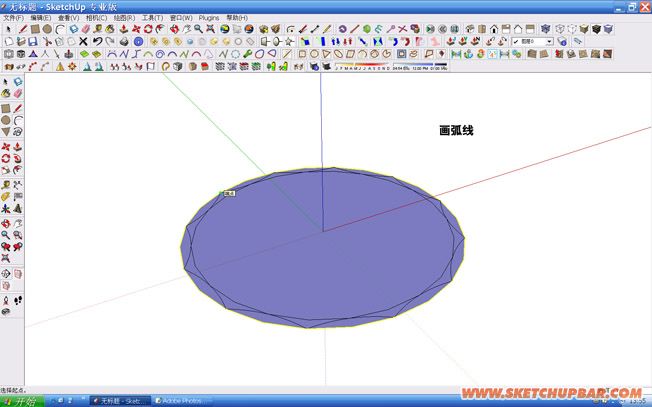Activate the Orbit tool in top toolbar

coord(174,29)
